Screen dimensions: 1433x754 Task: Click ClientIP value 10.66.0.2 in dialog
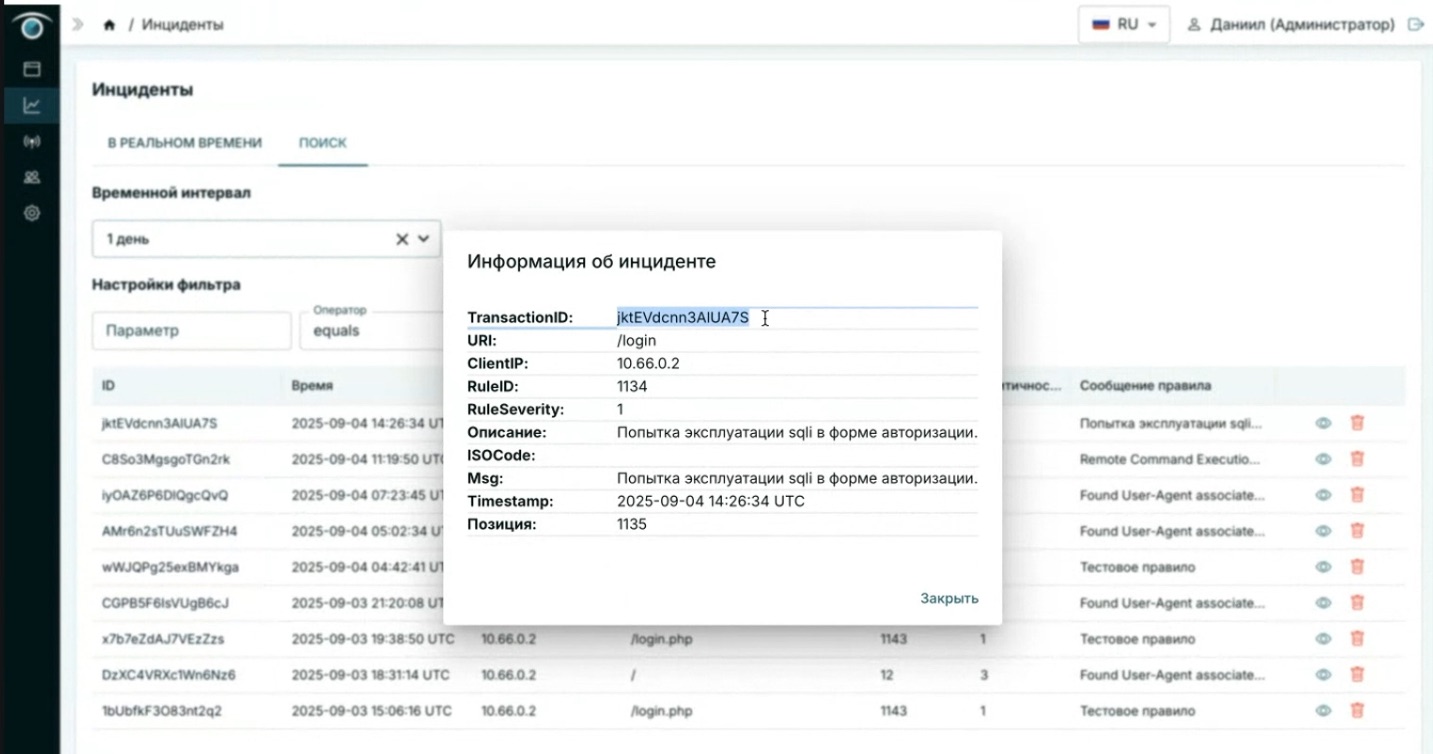[648, 364]
